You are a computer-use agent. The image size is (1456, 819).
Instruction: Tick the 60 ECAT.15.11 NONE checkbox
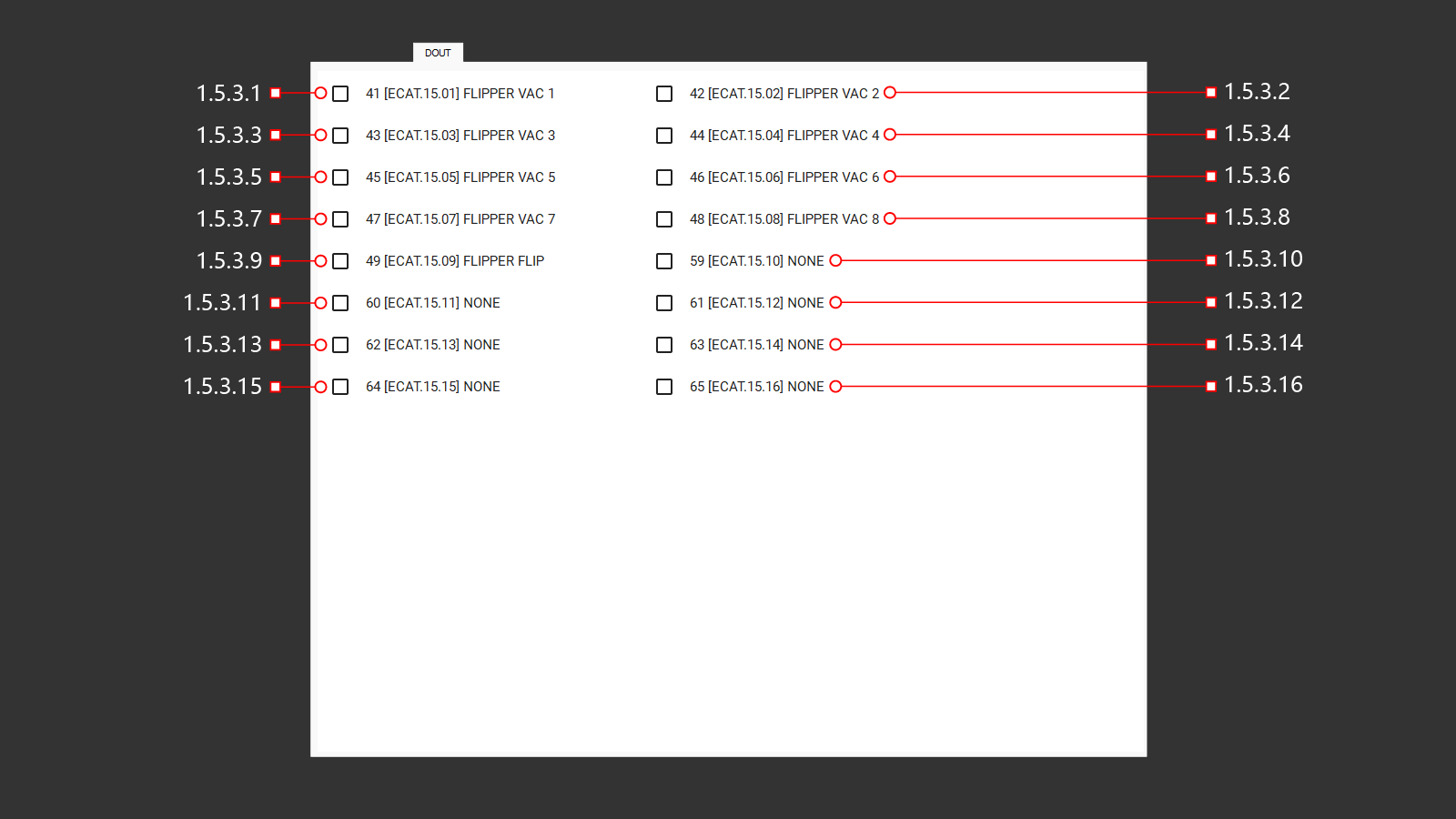coord(340,303)
